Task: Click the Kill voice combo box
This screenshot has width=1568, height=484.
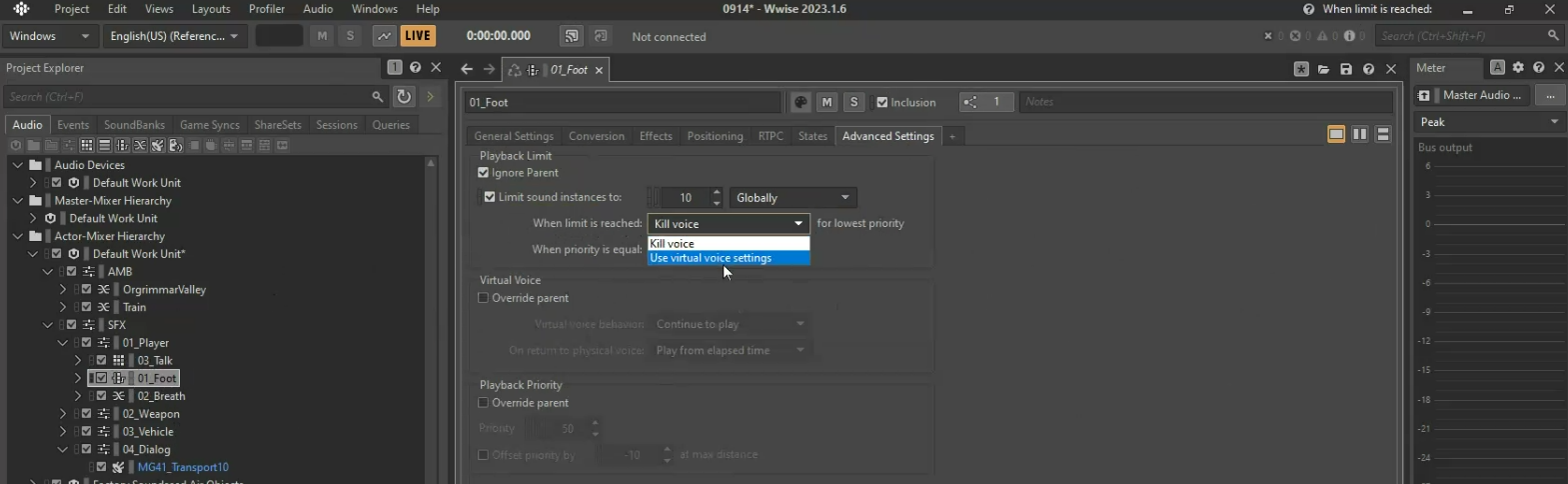Action: click(729, 224)
